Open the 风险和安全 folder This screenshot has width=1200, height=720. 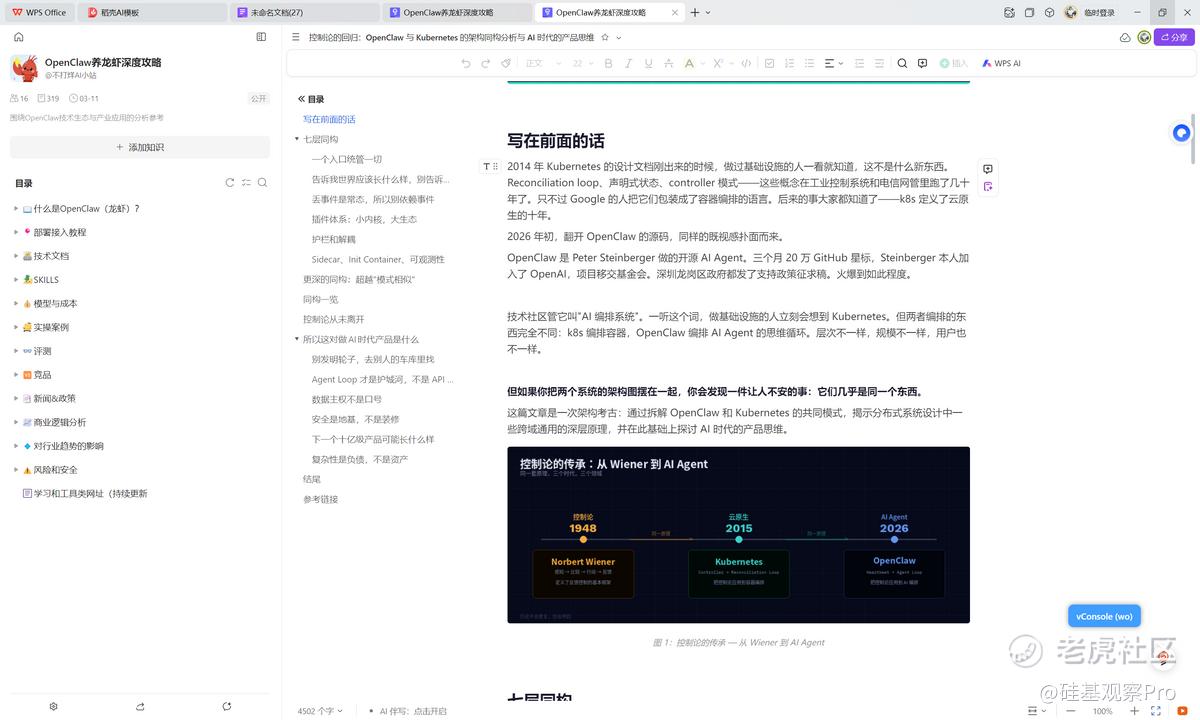[55, 470]
